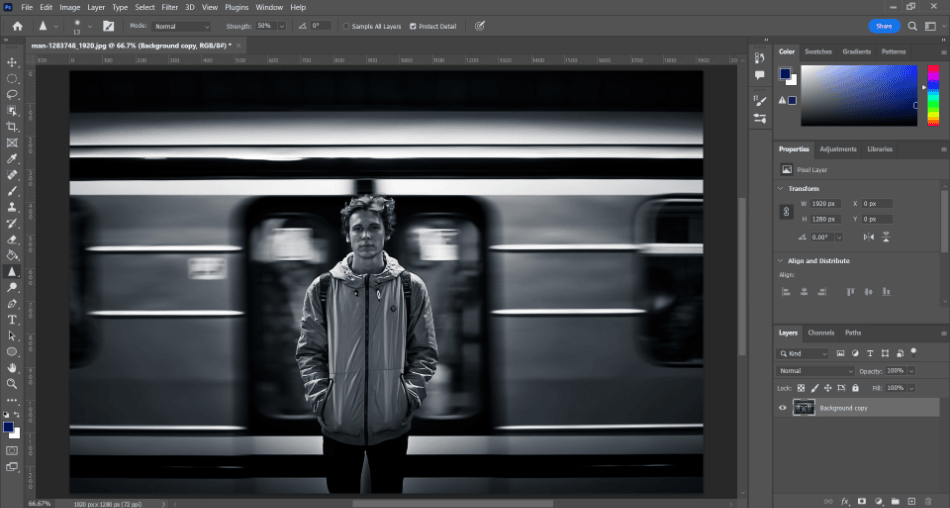The width and height of the screenshot is (950, 508).
Task: Select the Brush tool
Action: (x=12, y=191)
